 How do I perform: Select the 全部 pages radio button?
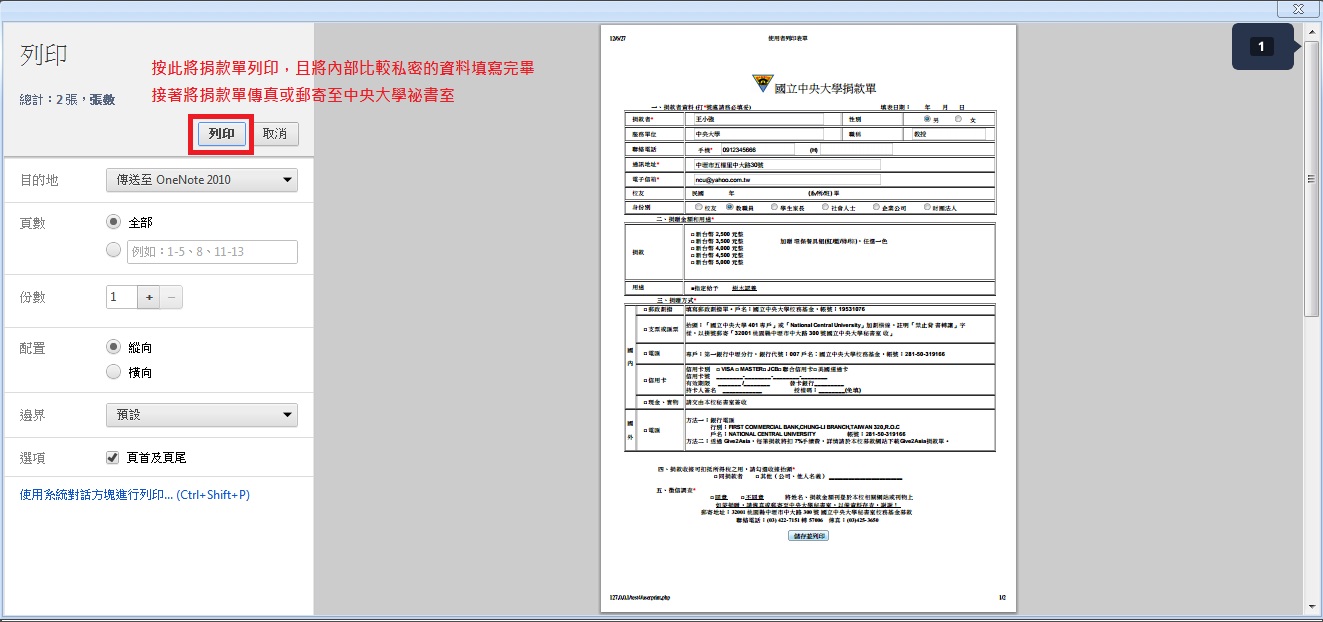pos(114,222)
